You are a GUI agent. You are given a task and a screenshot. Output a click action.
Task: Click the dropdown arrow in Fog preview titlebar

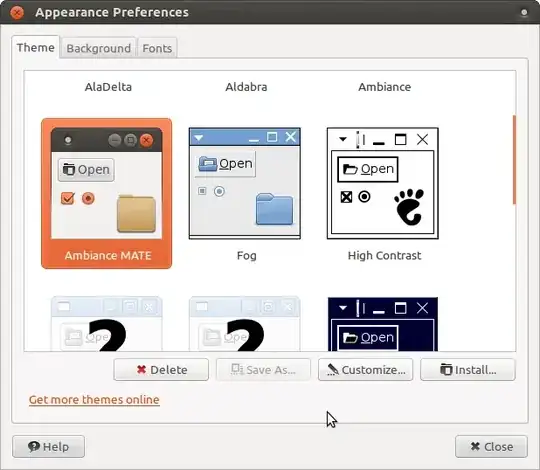(x=199, y=138)
